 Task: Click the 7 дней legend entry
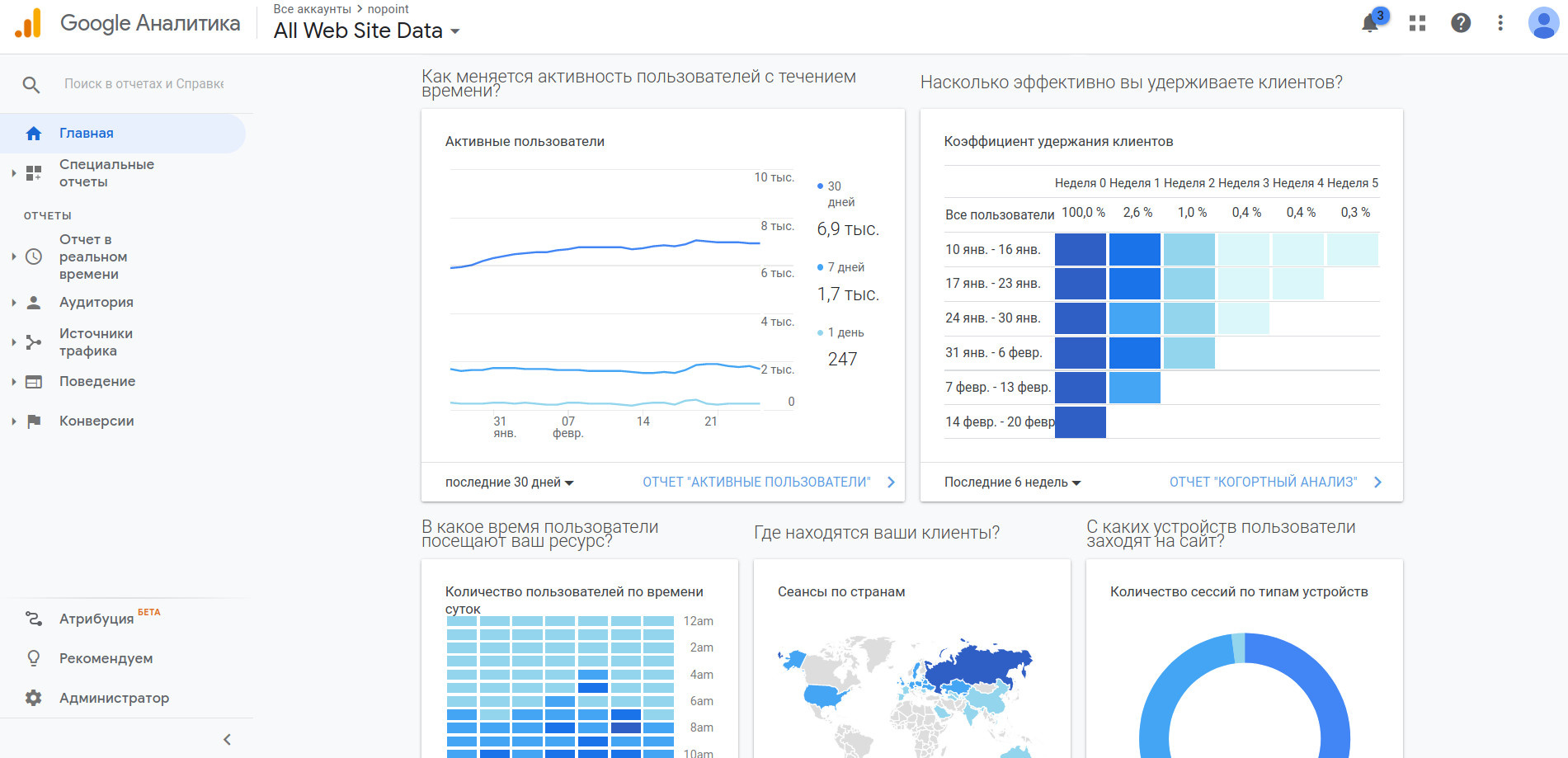click(841, 267)
